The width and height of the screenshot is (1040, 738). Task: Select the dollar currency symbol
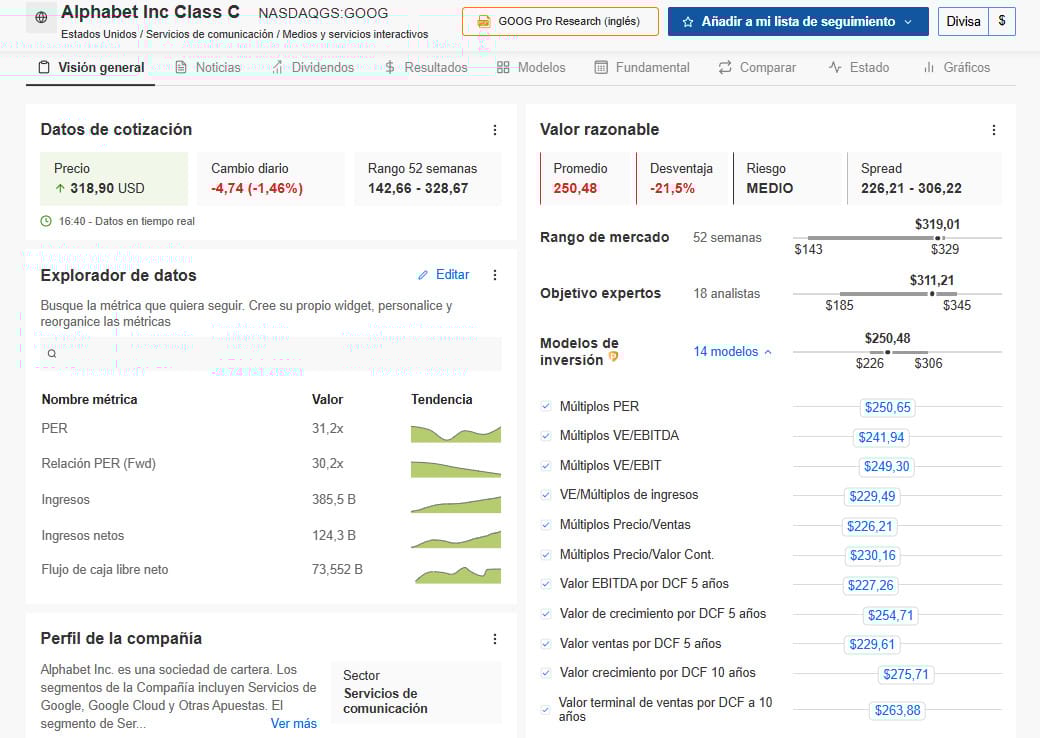[1002, 21]
